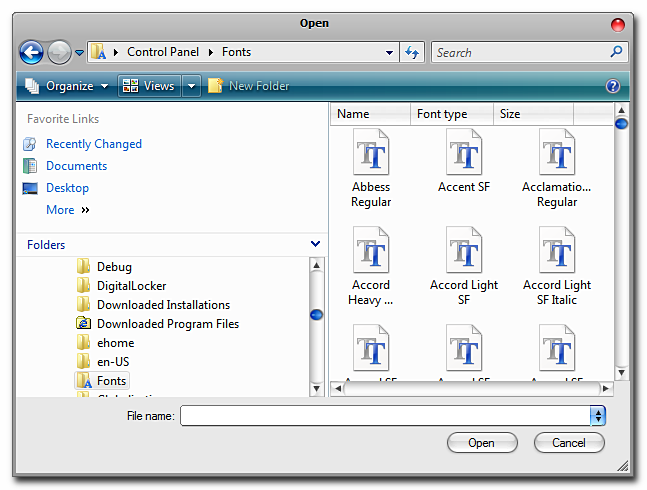Select the Abbess Regular font file
The height and width of the screenshot is (490, 647).
[x=371, y=168]
